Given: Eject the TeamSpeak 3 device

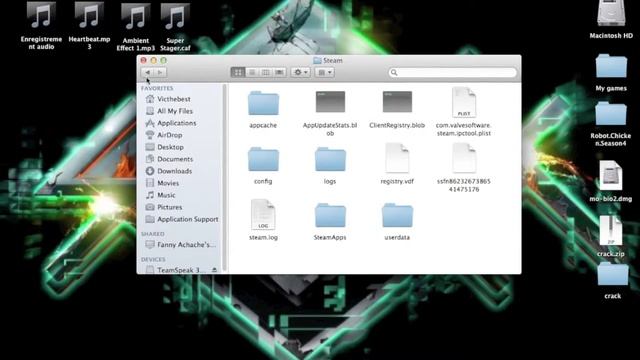Looking at the screenshot, I should click(214, 270).
